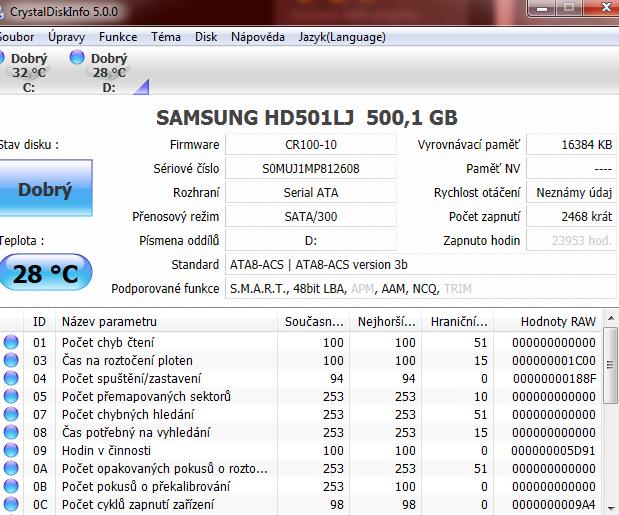Click the Firmware field CR100-10

click(x=311, y=144)
